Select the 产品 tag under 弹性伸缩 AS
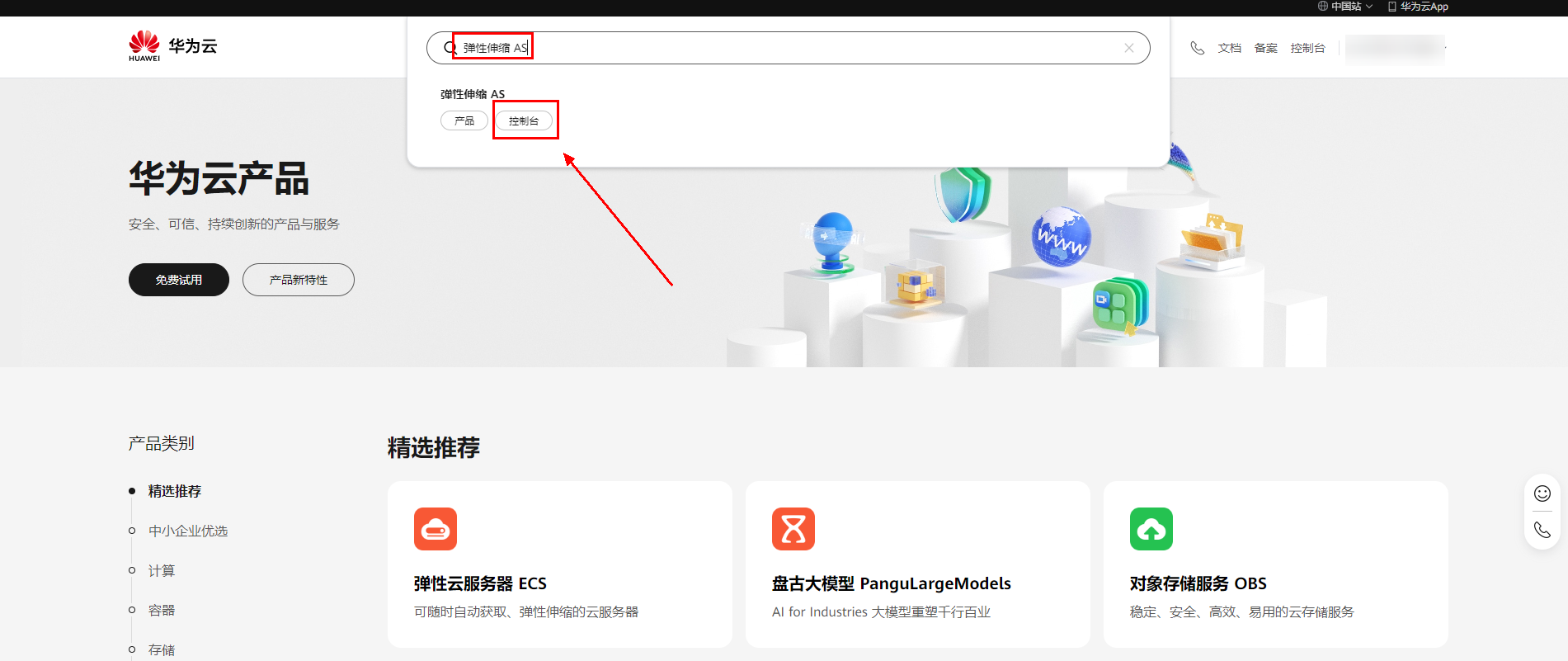This screenshot has height=661, width=1568. [464, 120]
